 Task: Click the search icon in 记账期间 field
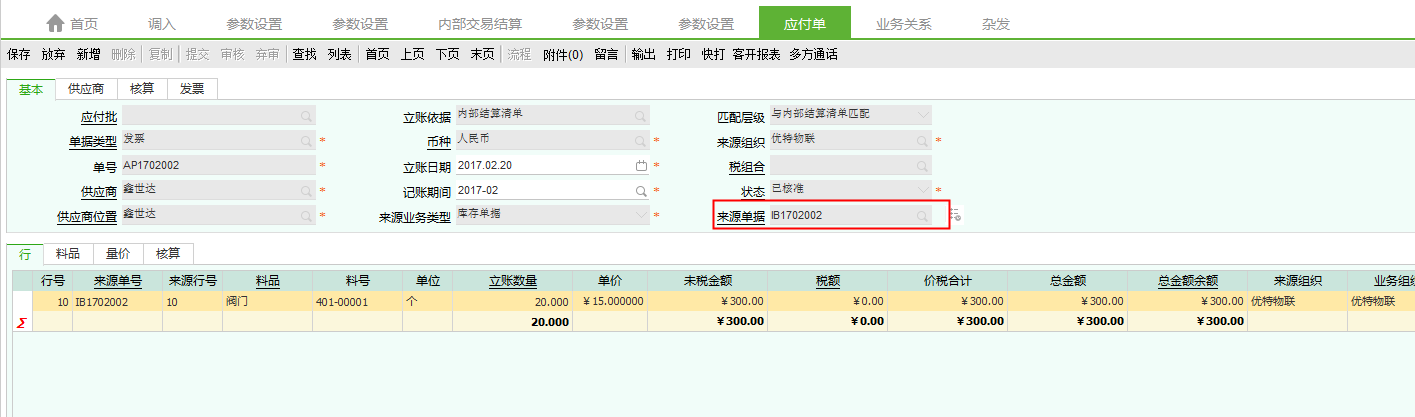tap(641, 190)
